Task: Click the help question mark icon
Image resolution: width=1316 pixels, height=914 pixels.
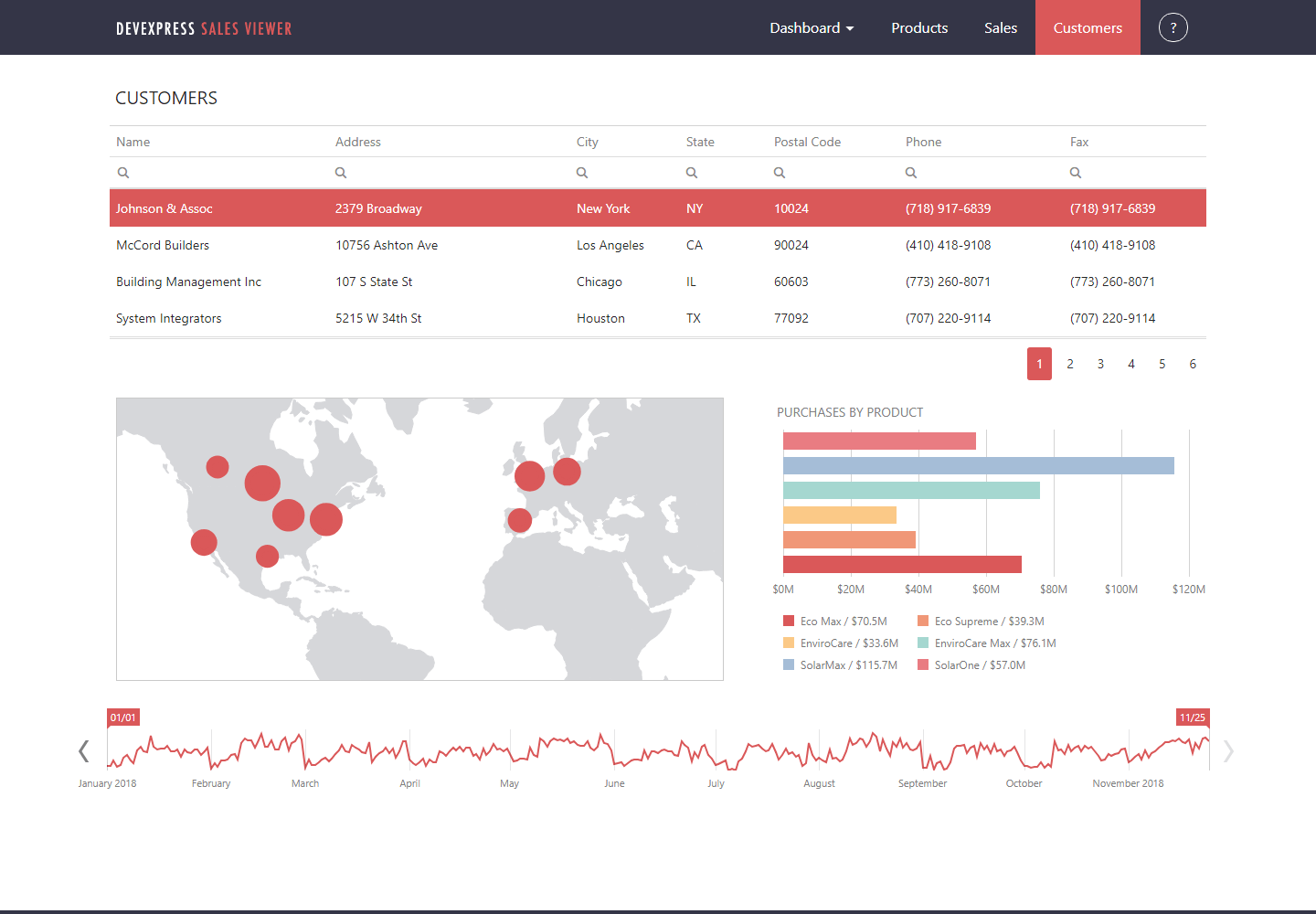Action: (x=1173, y=27)
